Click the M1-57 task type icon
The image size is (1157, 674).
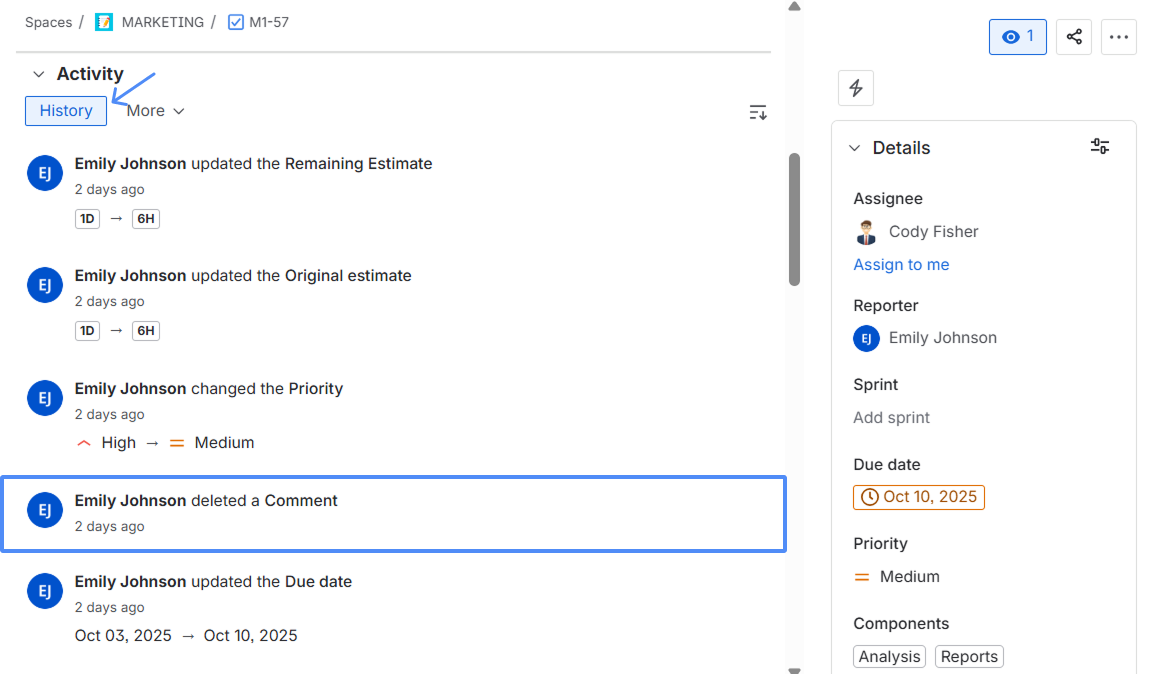click(235, 22)
